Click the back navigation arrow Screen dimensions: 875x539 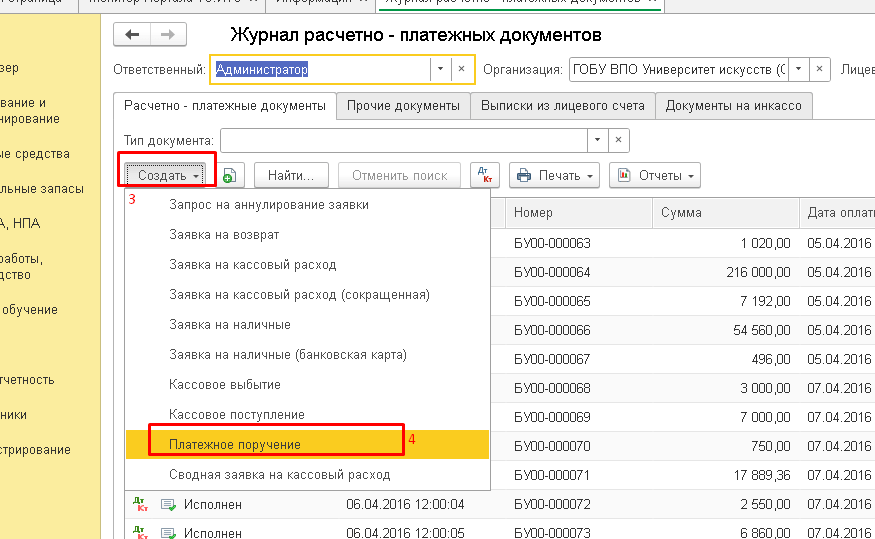click(133, 35)
